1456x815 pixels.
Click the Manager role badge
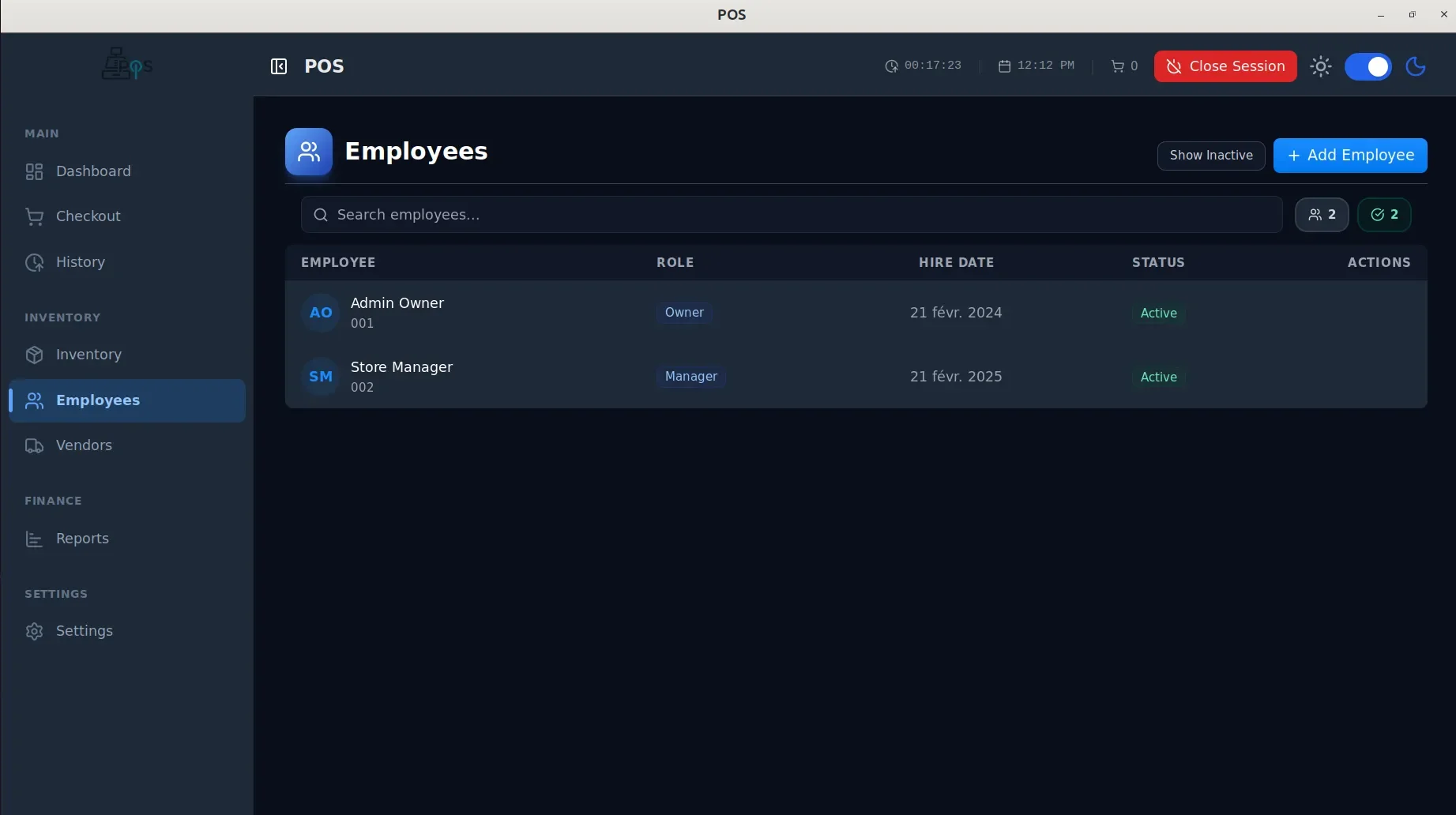tap(691, 377)
